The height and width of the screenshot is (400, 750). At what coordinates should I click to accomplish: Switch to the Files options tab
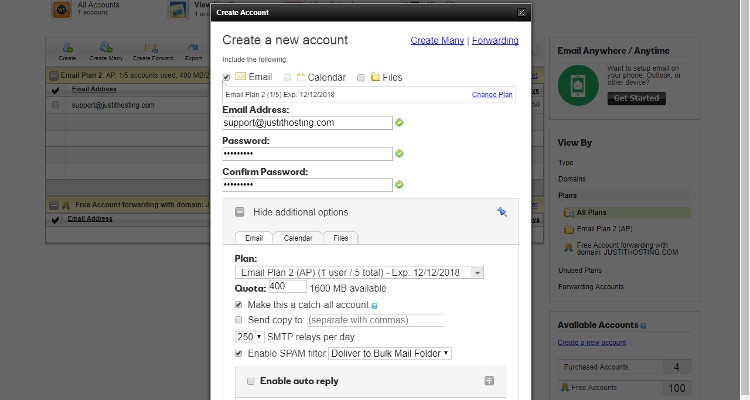point(341,238)
